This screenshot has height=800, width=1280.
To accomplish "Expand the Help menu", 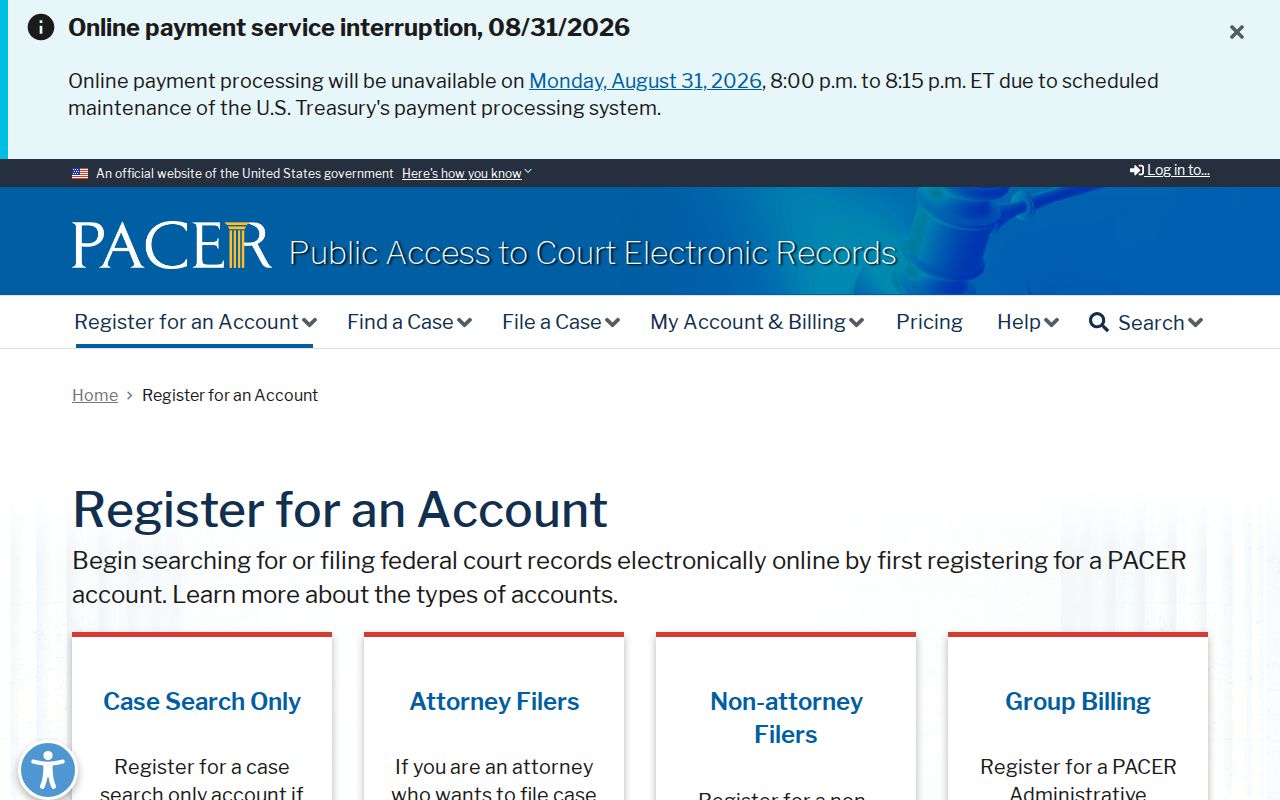I will tap(1028, 322).
